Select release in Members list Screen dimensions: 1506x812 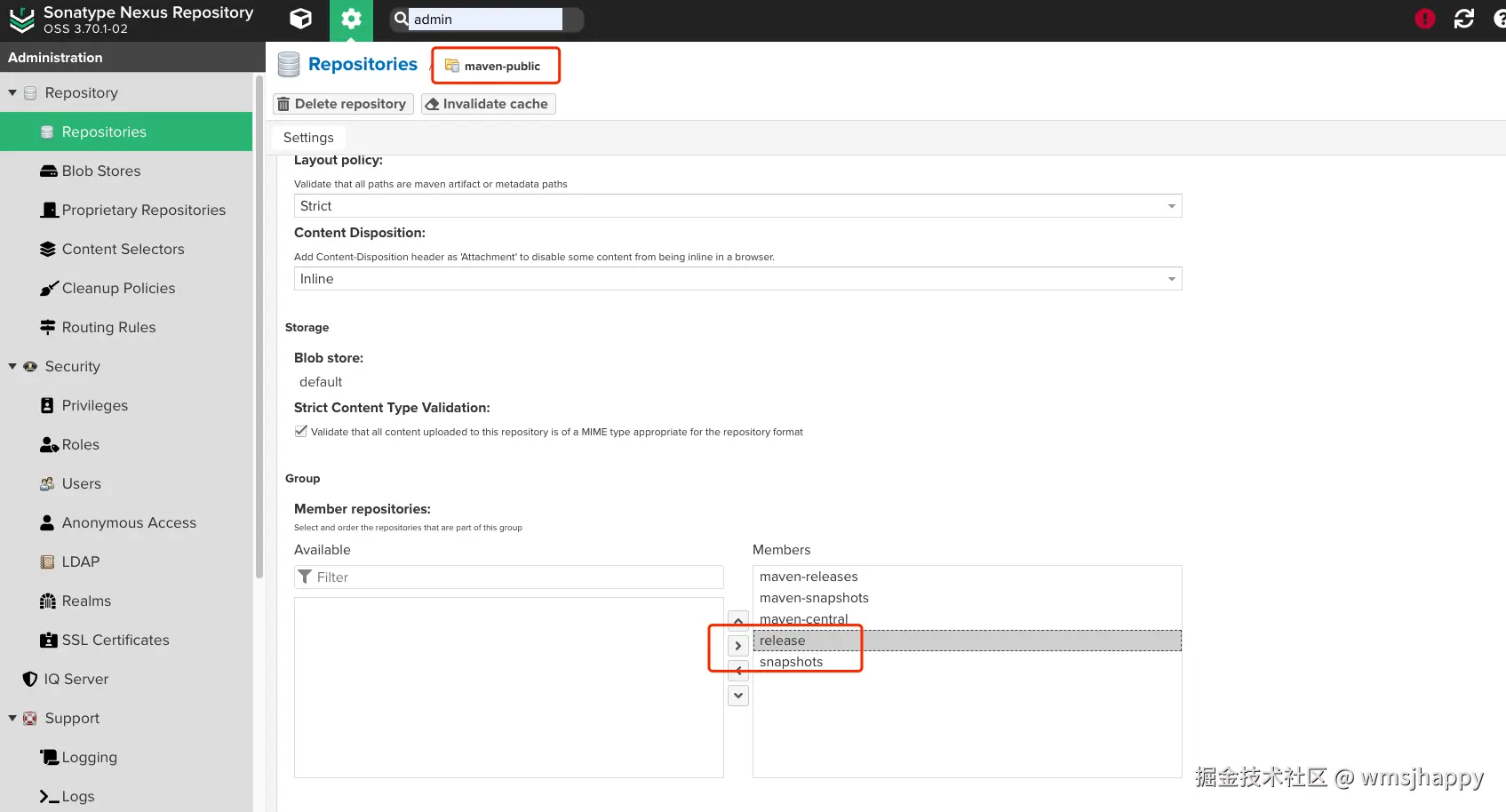(967, 641)
